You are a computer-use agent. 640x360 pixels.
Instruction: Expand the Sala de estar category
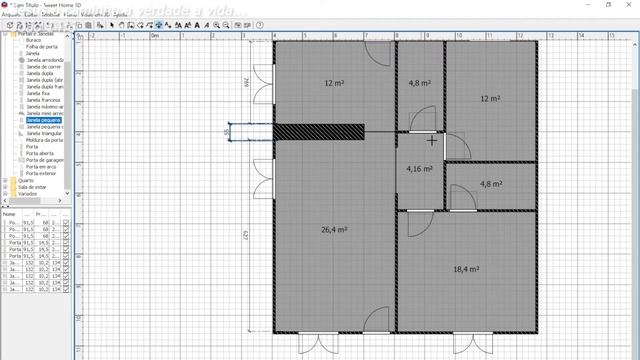click(6, 187)
